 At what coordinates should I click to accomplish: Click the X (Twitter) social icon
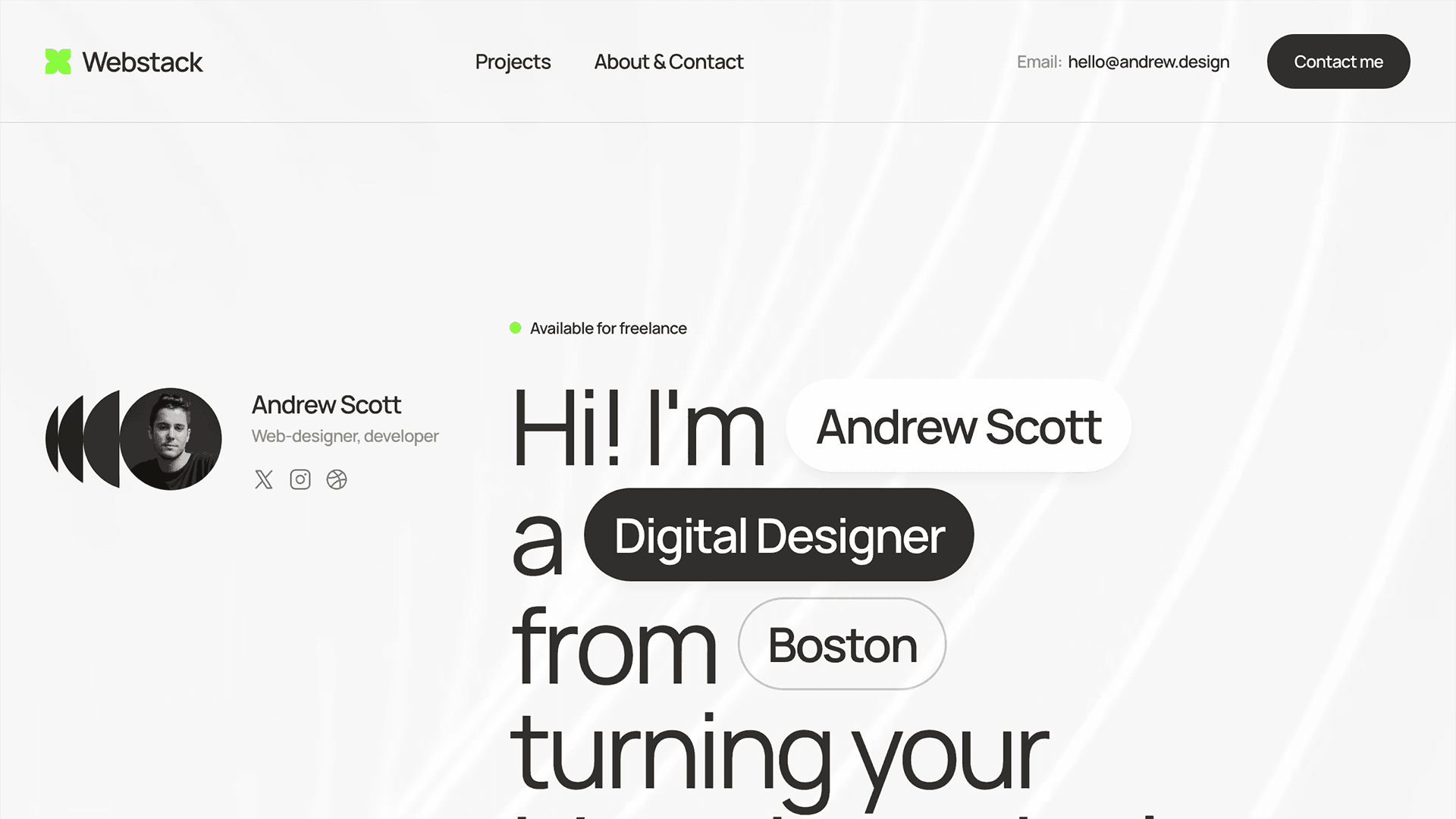(x=264, y=479)
